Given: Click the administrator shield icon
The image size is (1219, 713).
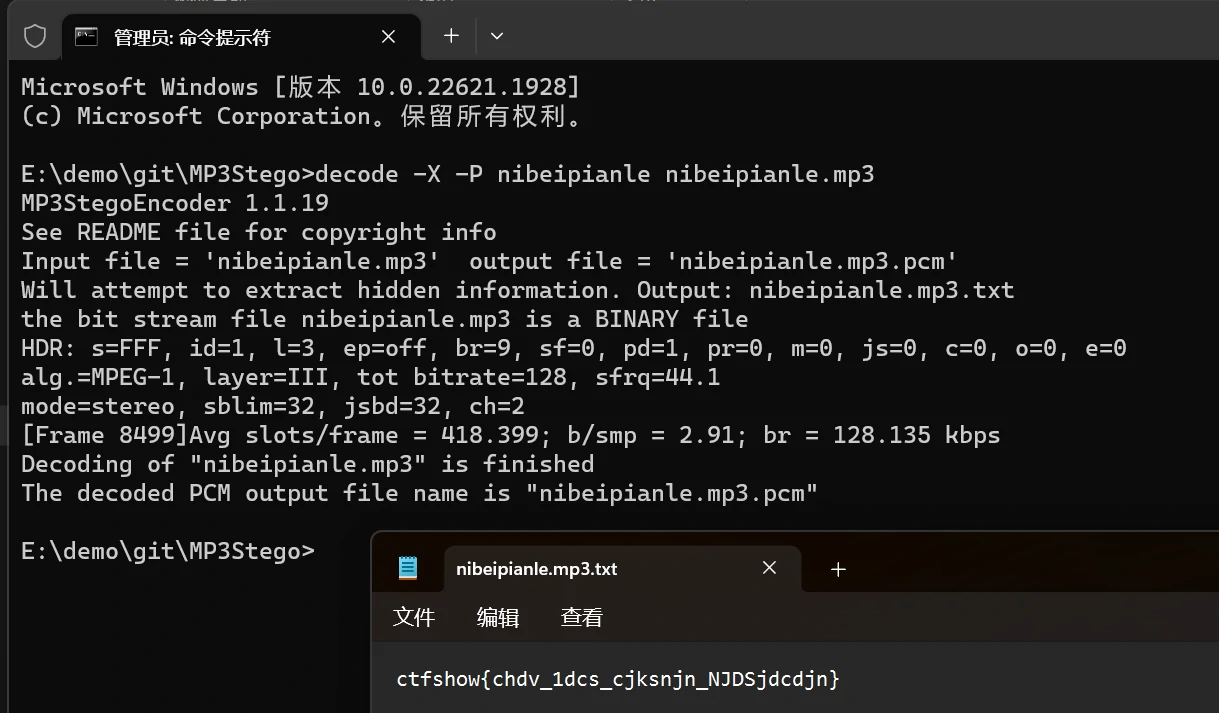Looking at the screenshot, I should 35,37.
